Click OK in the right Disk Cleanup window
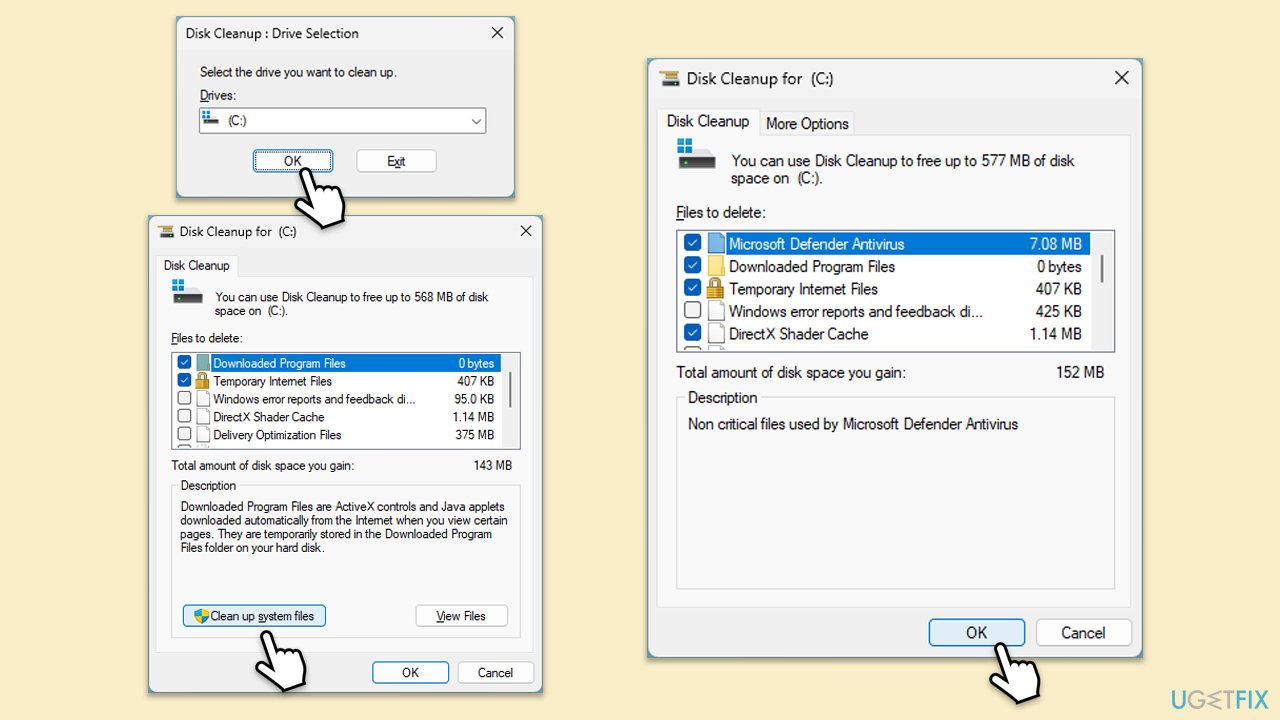This screenshot has width=1280, height=720. 977,633
